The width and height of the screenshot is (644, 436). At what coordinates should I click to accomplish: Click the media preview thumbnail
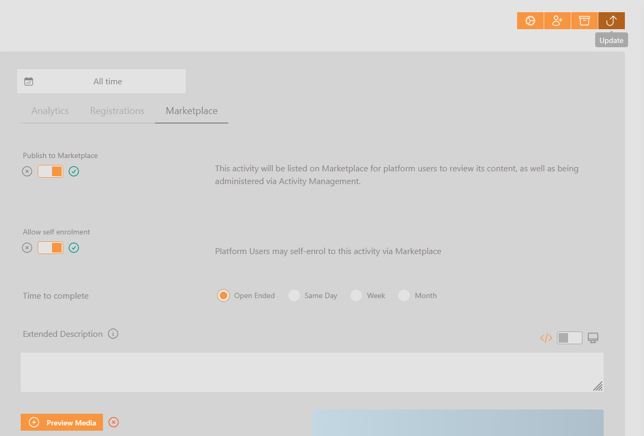(458, 423)
